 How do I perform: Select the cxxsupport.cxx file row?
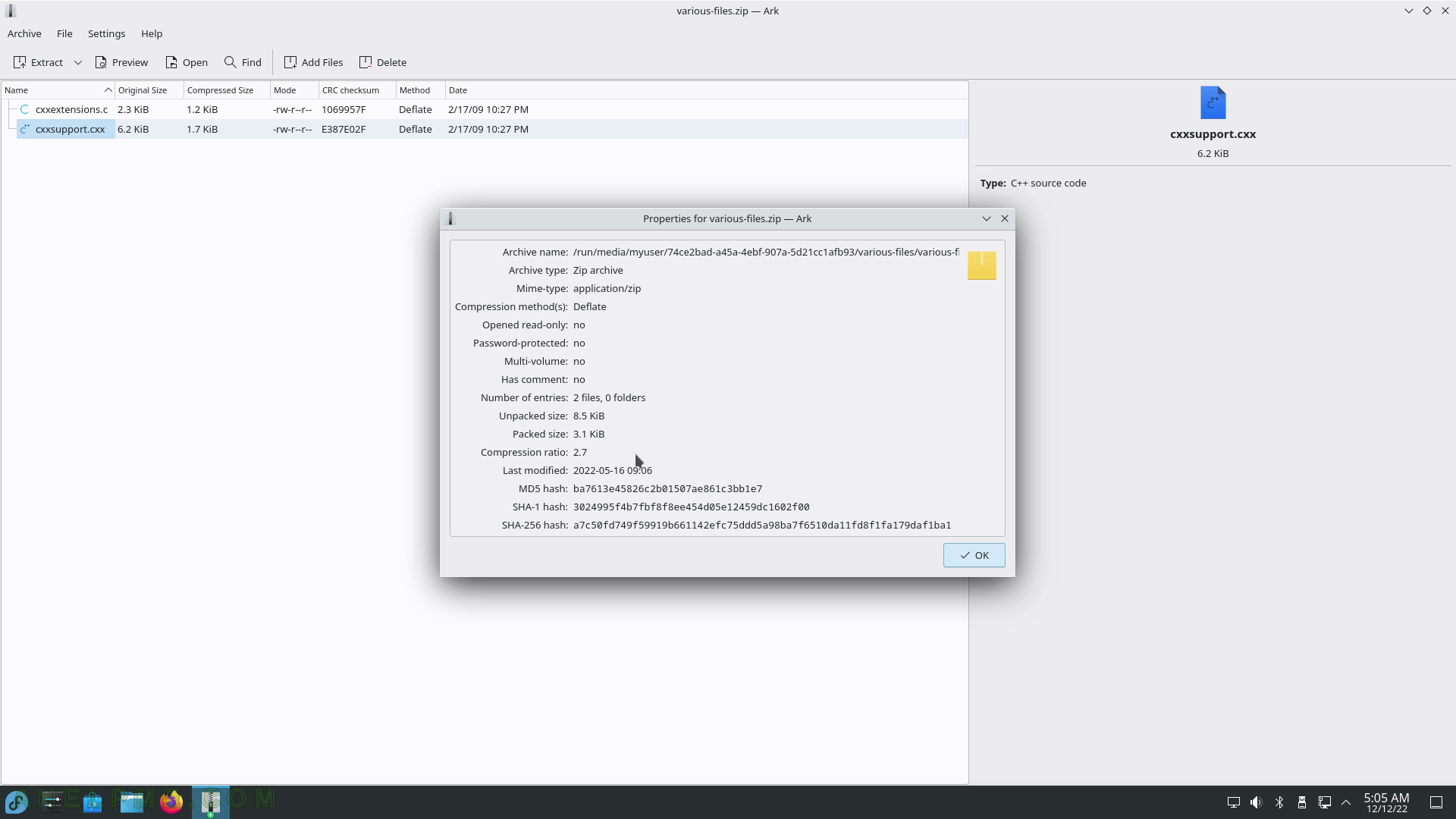coord(484,129)
